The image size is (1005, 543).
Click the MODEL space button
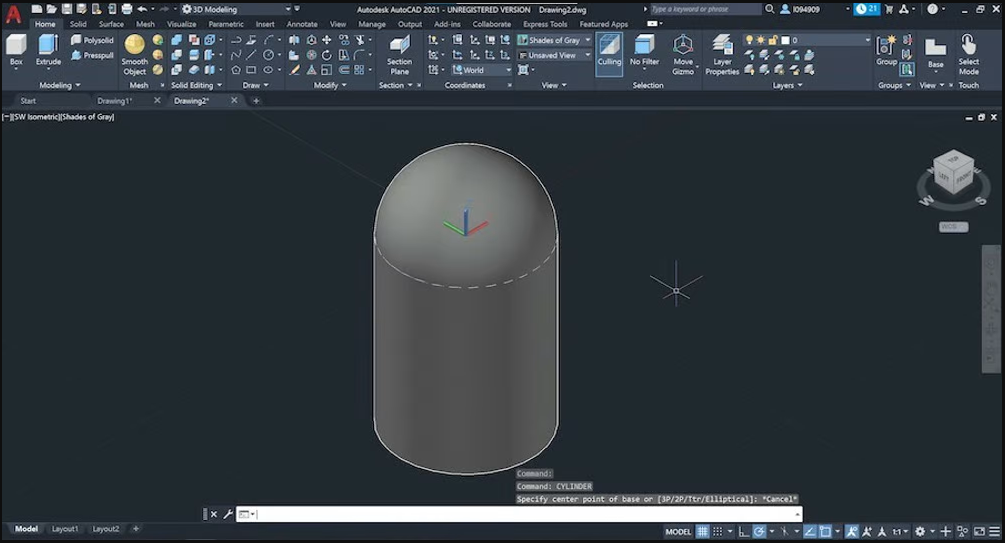click(678, 531)
